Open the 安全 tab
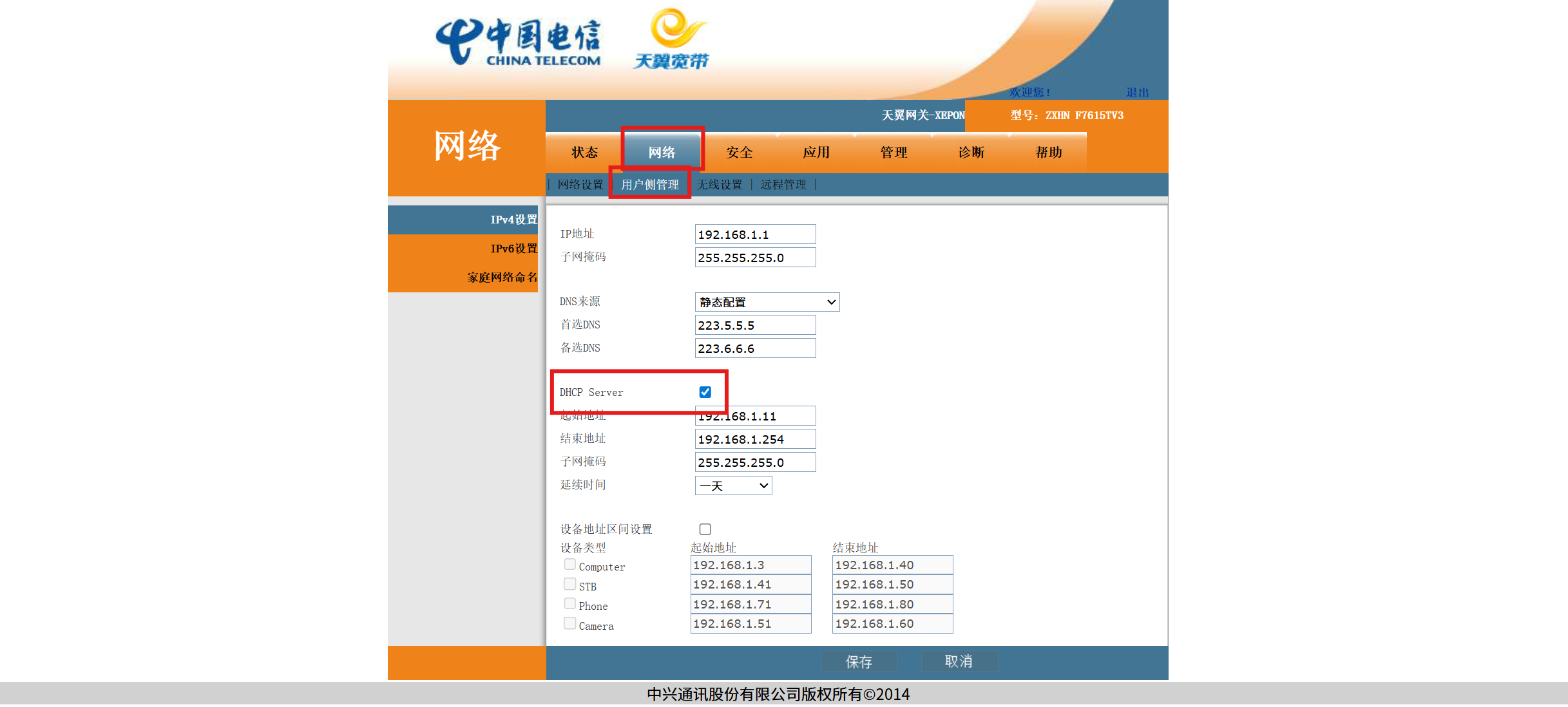Screen dimensions: 1568x707 pos(739,153)
